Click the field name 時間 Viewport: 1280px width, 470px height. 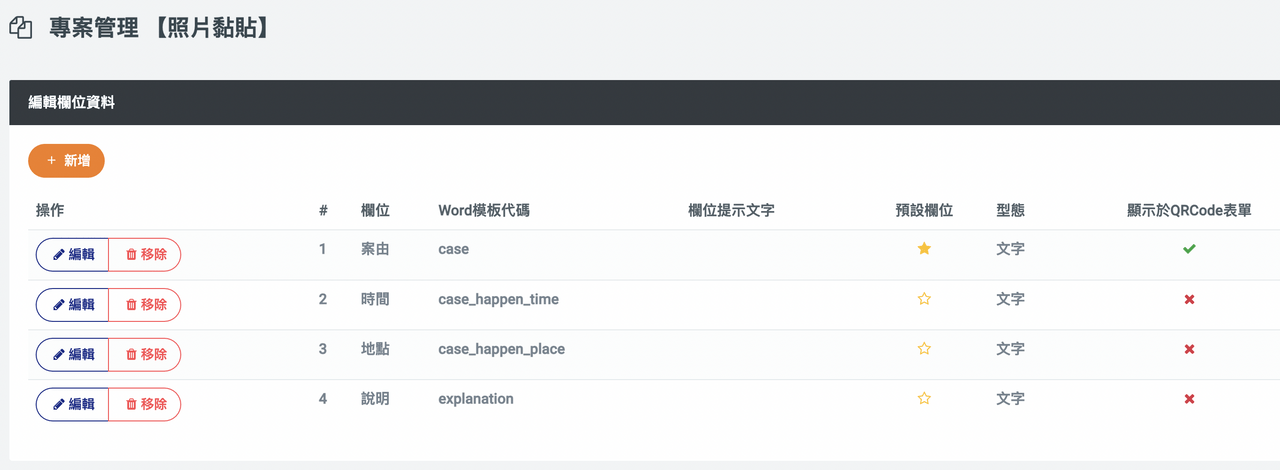[375, 299]
